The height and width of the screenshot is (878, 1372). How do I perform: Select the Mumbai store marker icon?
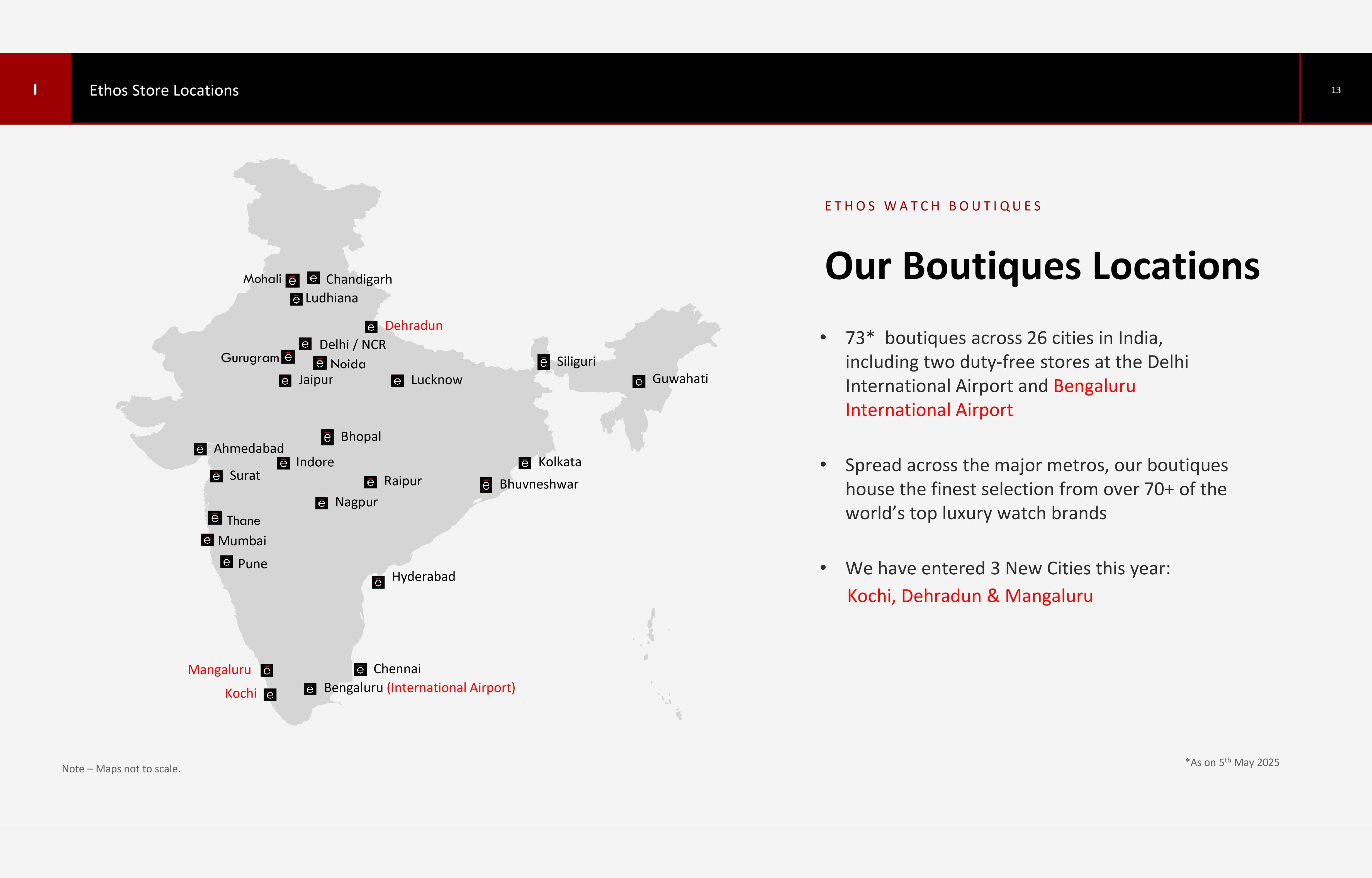pos(207,540)
